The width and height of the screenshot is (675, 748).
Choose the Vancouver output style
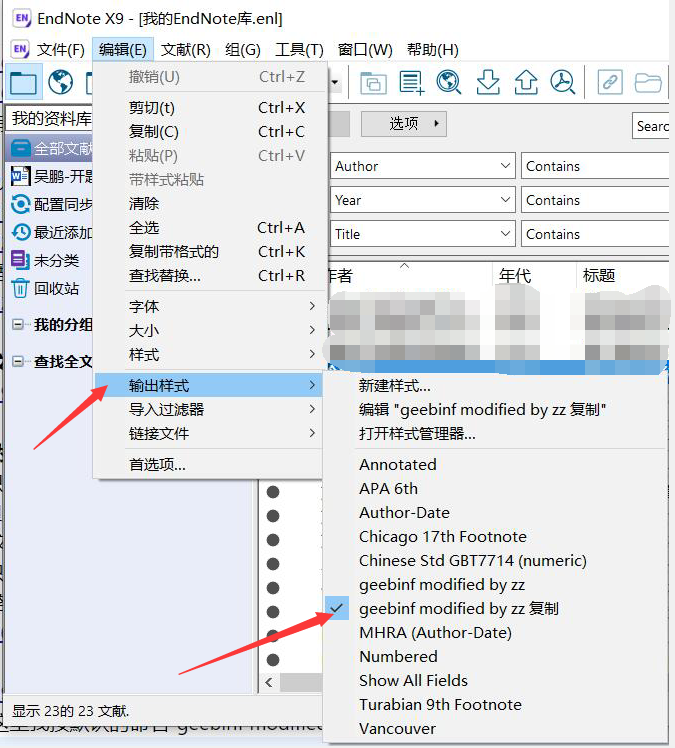click(x=397, y=729)
